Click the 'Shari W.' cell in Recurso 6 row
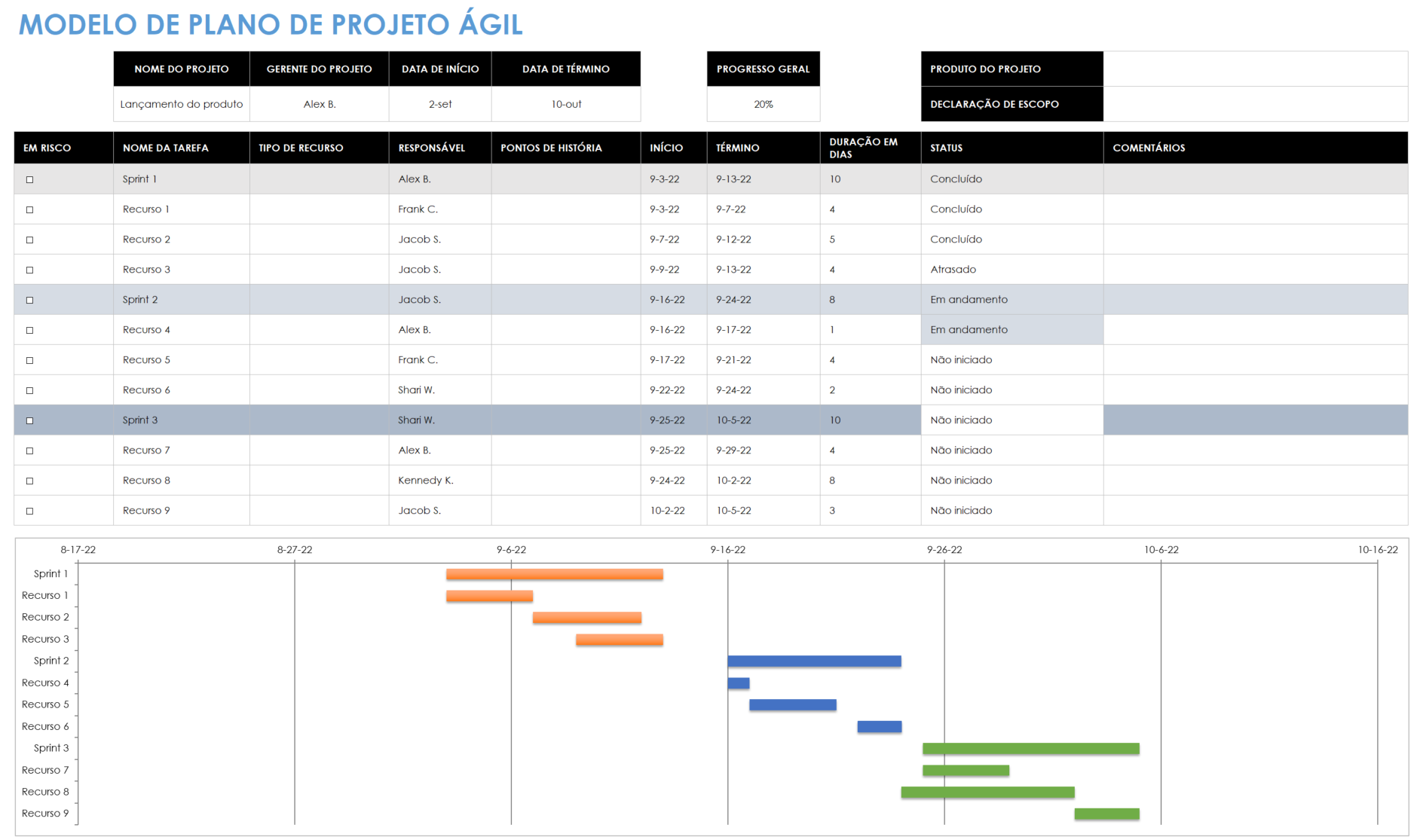 pos(440,390)
